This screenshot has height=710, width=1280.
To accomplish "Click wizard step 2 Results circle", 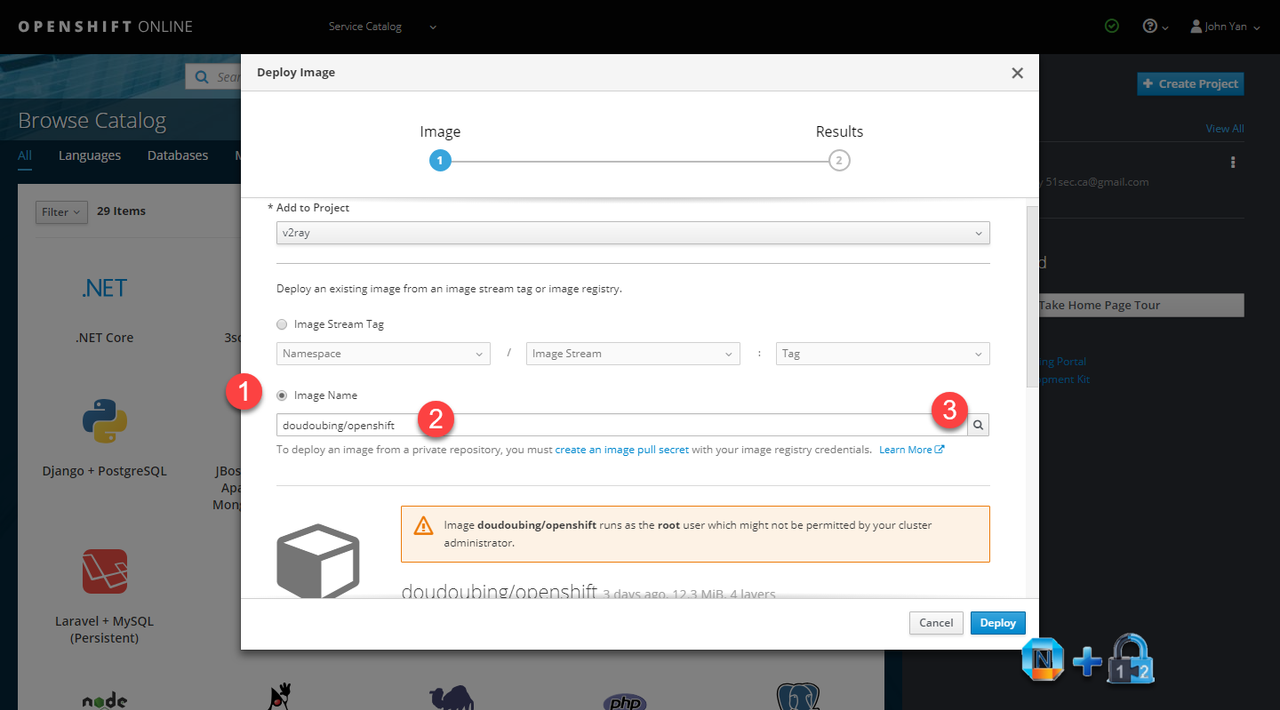I will click(839, 160).
